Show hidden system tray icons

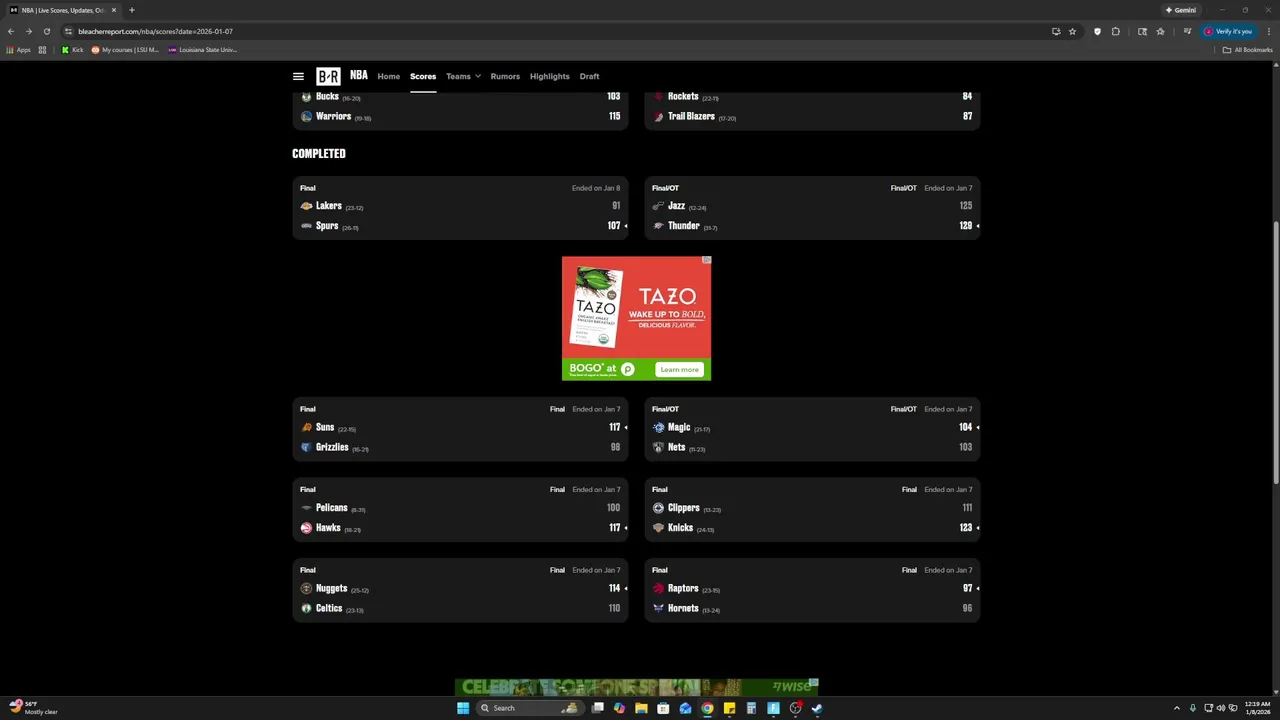[1176, 708]
